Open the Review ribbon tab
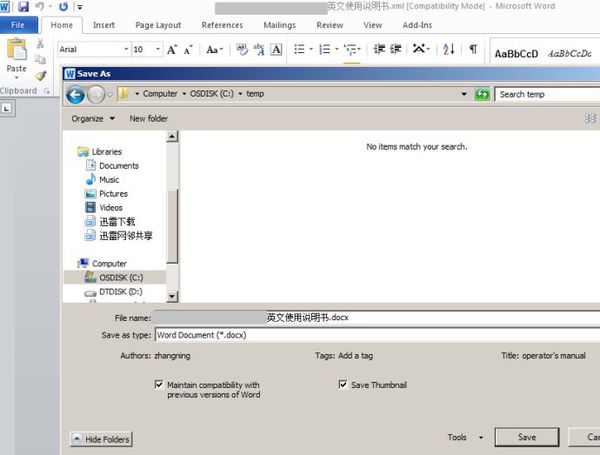Image resolution: width=600 pixels, height=455 pixels. point(329,25)
